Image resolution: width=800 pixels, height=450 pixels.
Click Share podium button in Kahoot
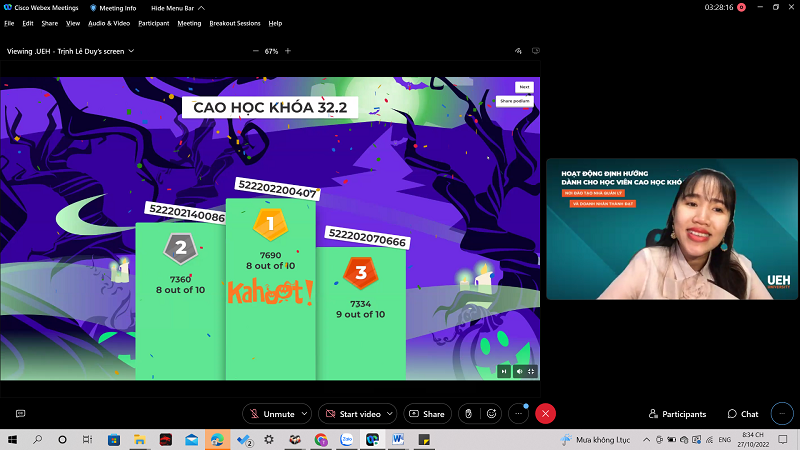515,101
